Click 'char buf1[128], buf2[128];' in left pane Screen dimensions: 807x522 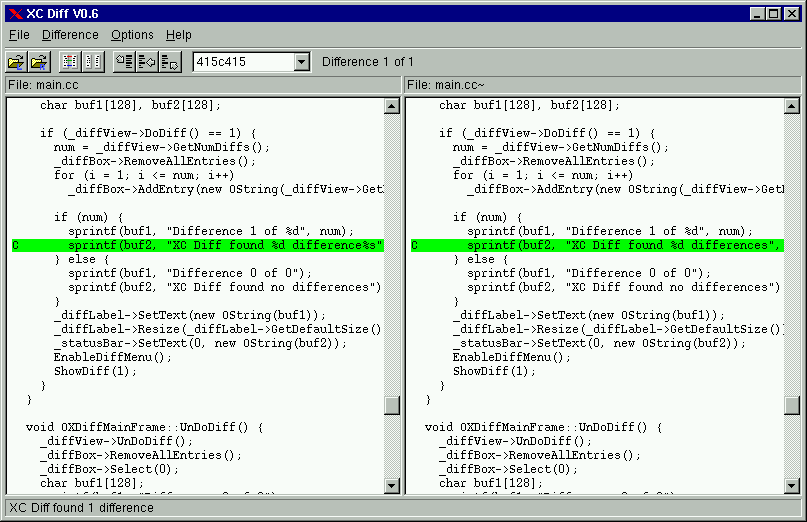[130, 105]
